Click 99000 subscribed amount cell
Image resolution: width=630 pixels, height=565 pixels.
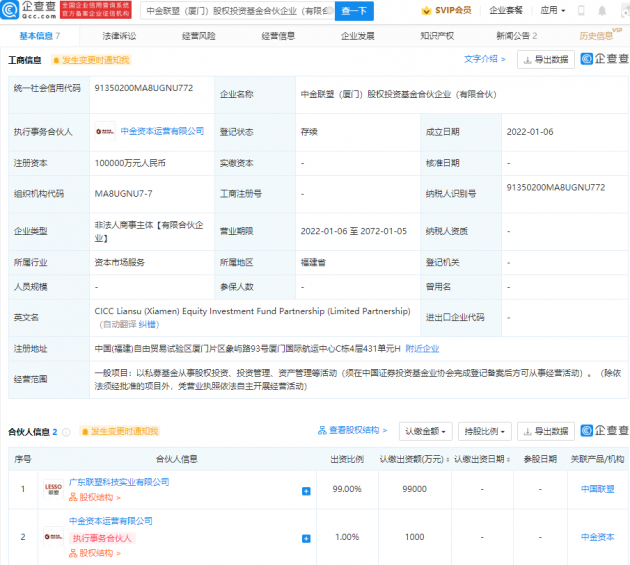pos(414,489)
